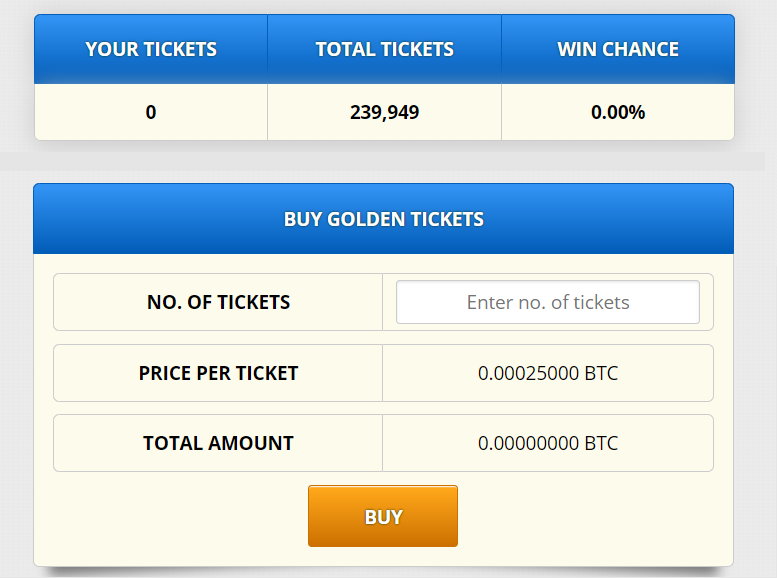Click the cream area left of BUY button
This screenshot has height=578, width=777.
point(171,516)
